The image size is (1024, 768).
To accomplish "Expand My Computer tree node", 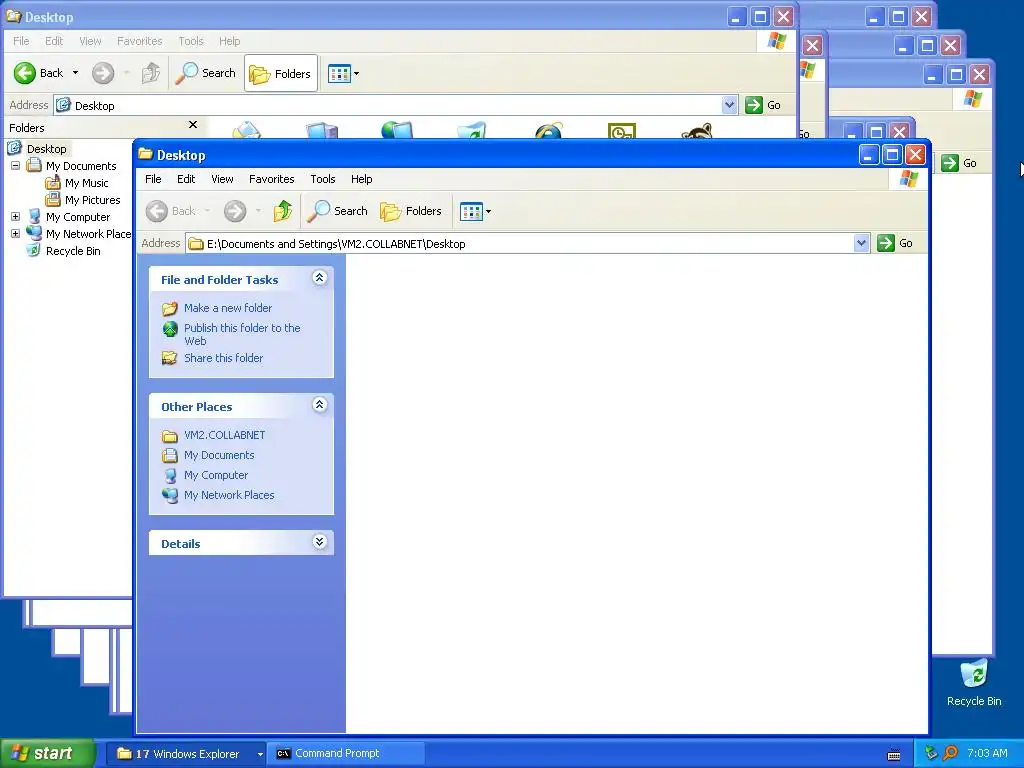I will [15, 217].
